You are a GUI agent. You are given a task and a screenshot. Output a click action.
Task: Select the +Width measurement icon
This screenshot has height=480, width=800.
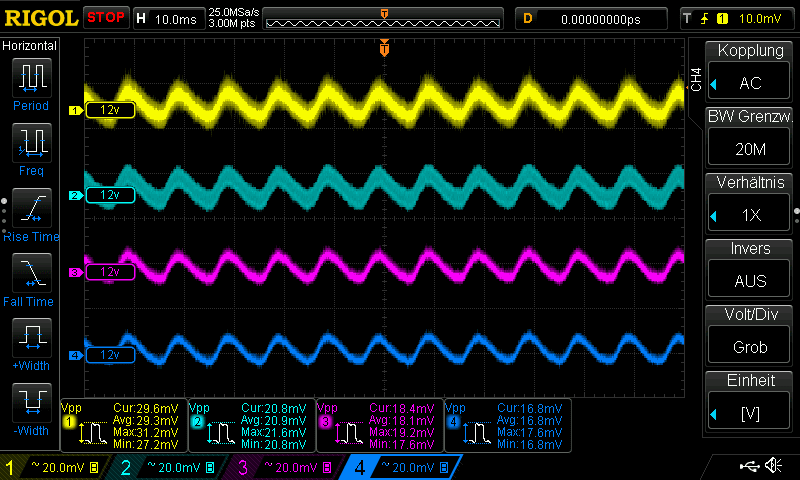pyautogui.click(x=32, y=337)
